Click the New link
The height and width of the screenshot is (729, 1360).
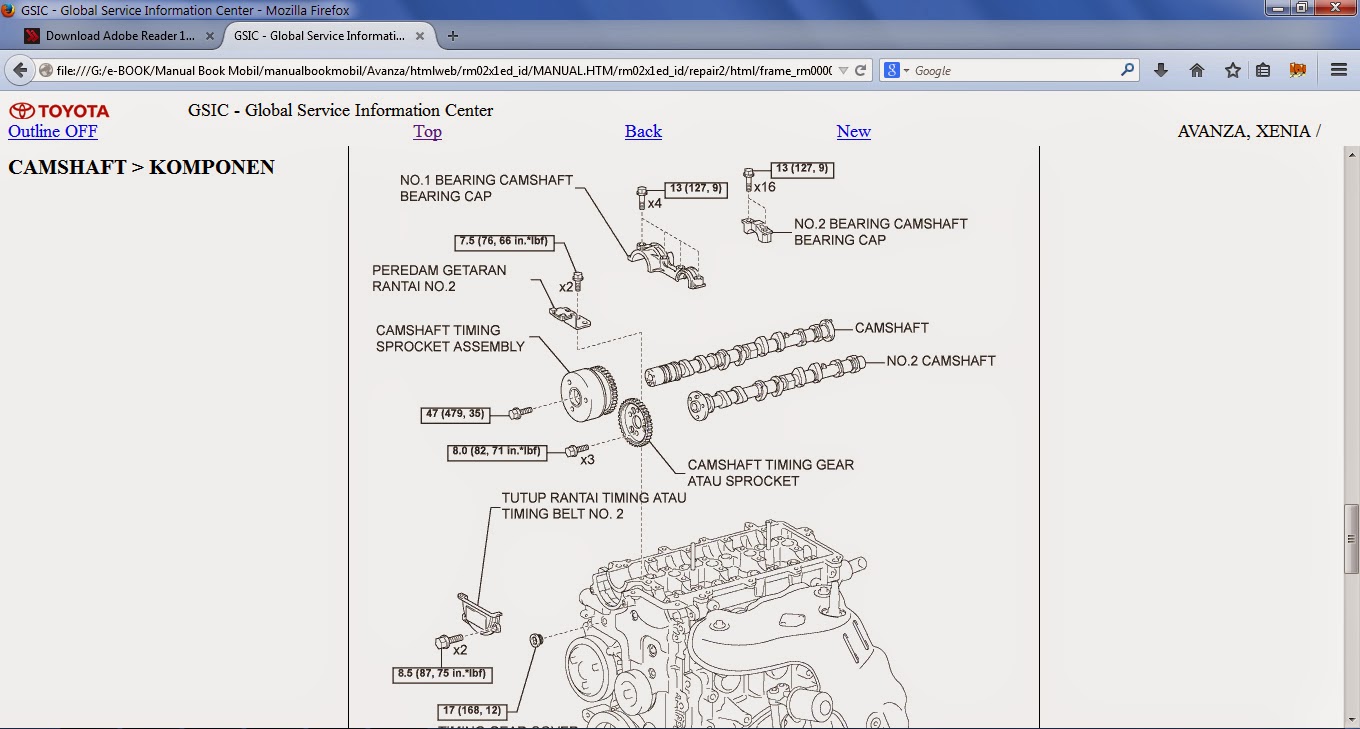[853, 132]
